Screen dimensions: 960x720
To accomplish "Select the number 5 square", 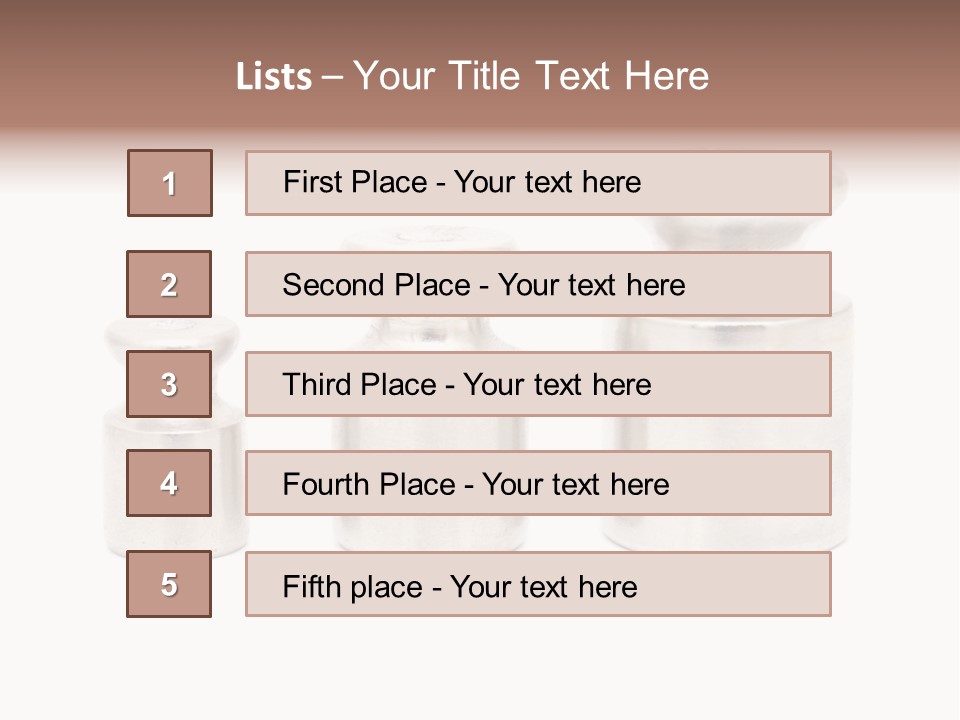I will click(169, 584).
